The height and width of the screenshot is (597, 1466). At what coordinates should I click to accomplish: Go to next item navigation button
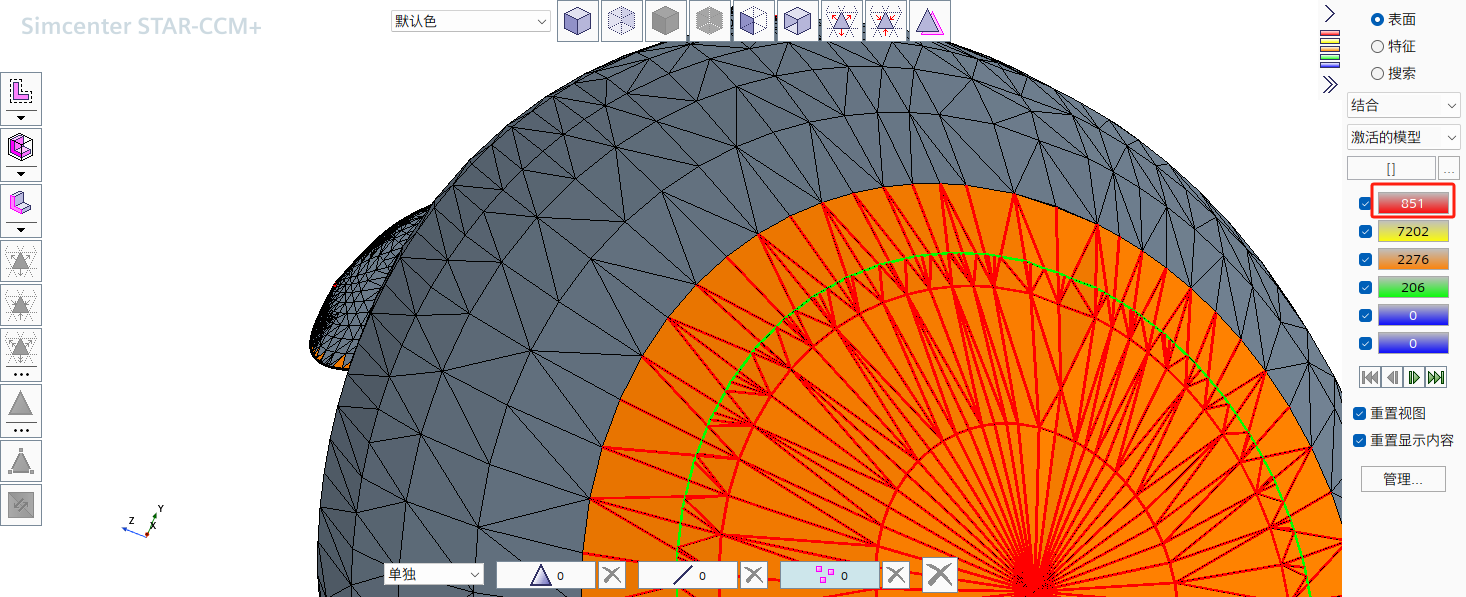pos(1414,378)
